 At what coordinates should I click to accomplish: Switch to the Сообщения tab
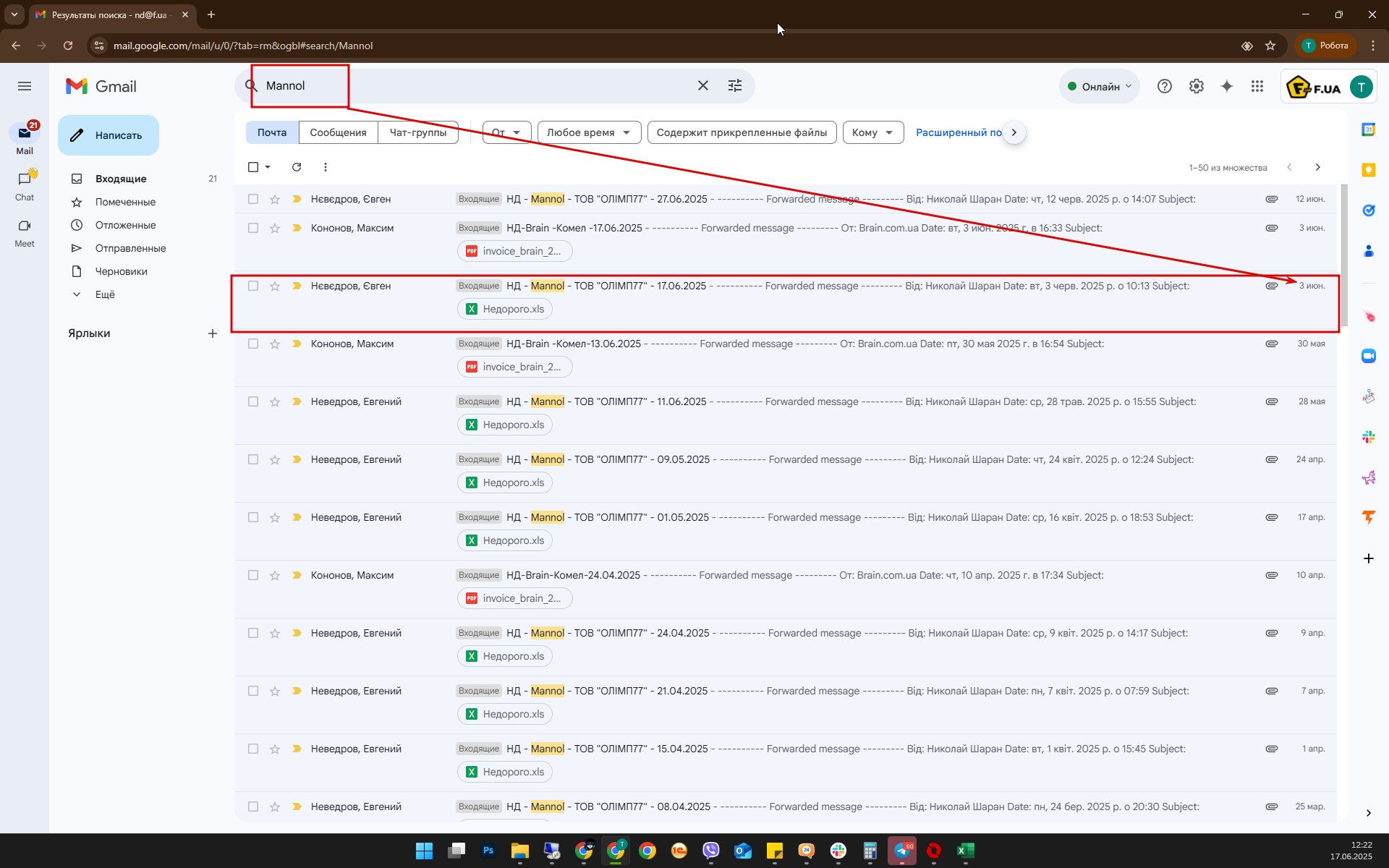point(338,132)
